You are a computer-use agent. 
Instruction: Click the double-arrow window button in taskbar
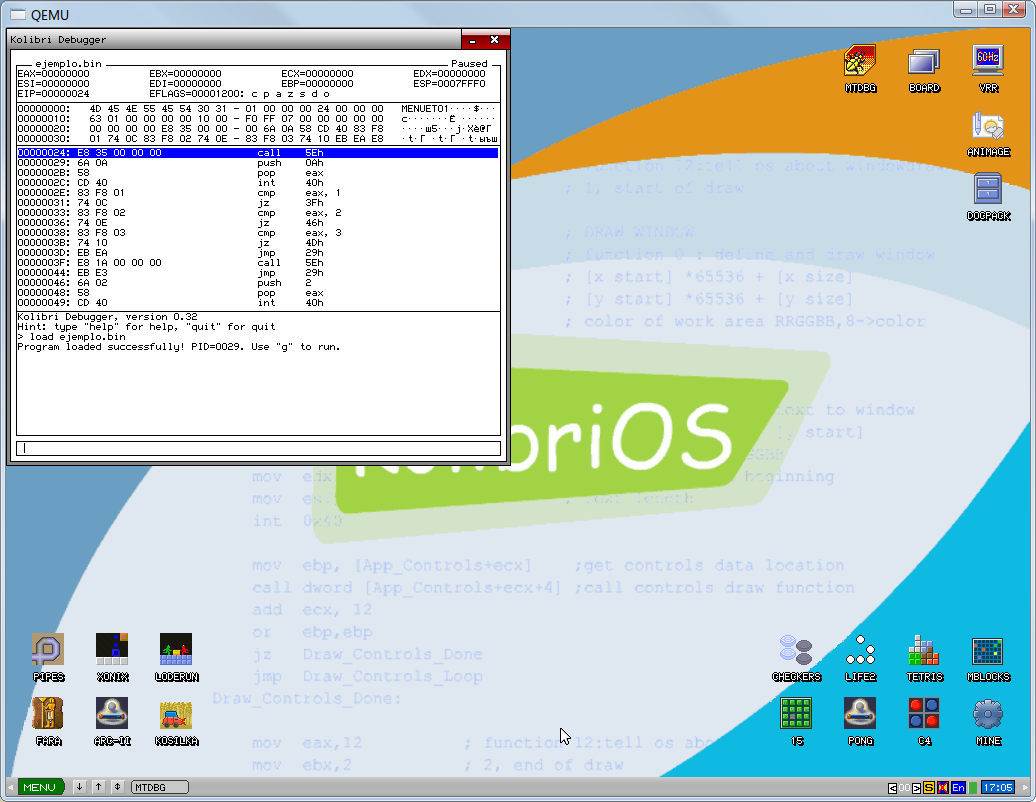(x=117, y=787)
